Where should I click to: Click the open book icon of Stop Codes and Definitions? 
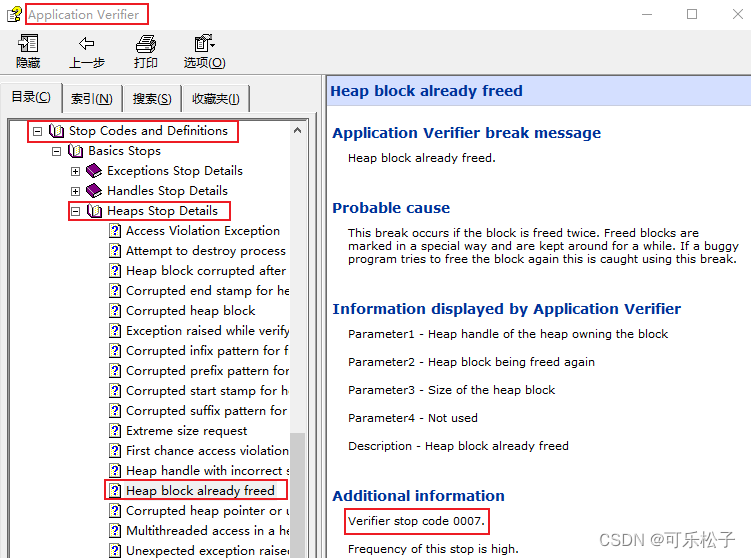coord(57,131)
